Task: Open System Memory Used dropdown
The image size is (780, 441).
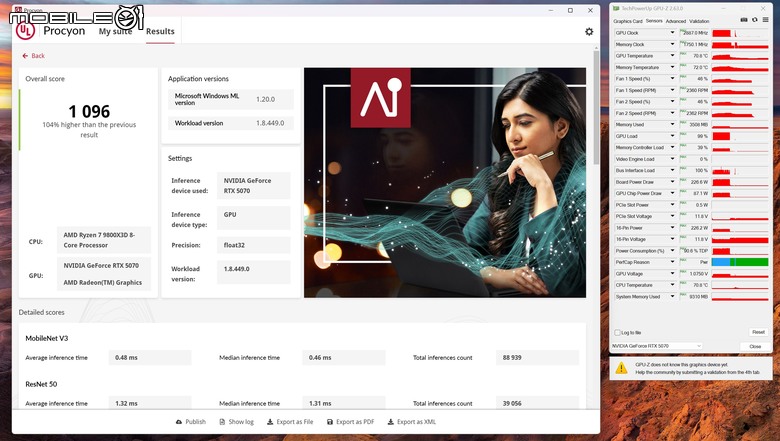Action: pos(672,296)
